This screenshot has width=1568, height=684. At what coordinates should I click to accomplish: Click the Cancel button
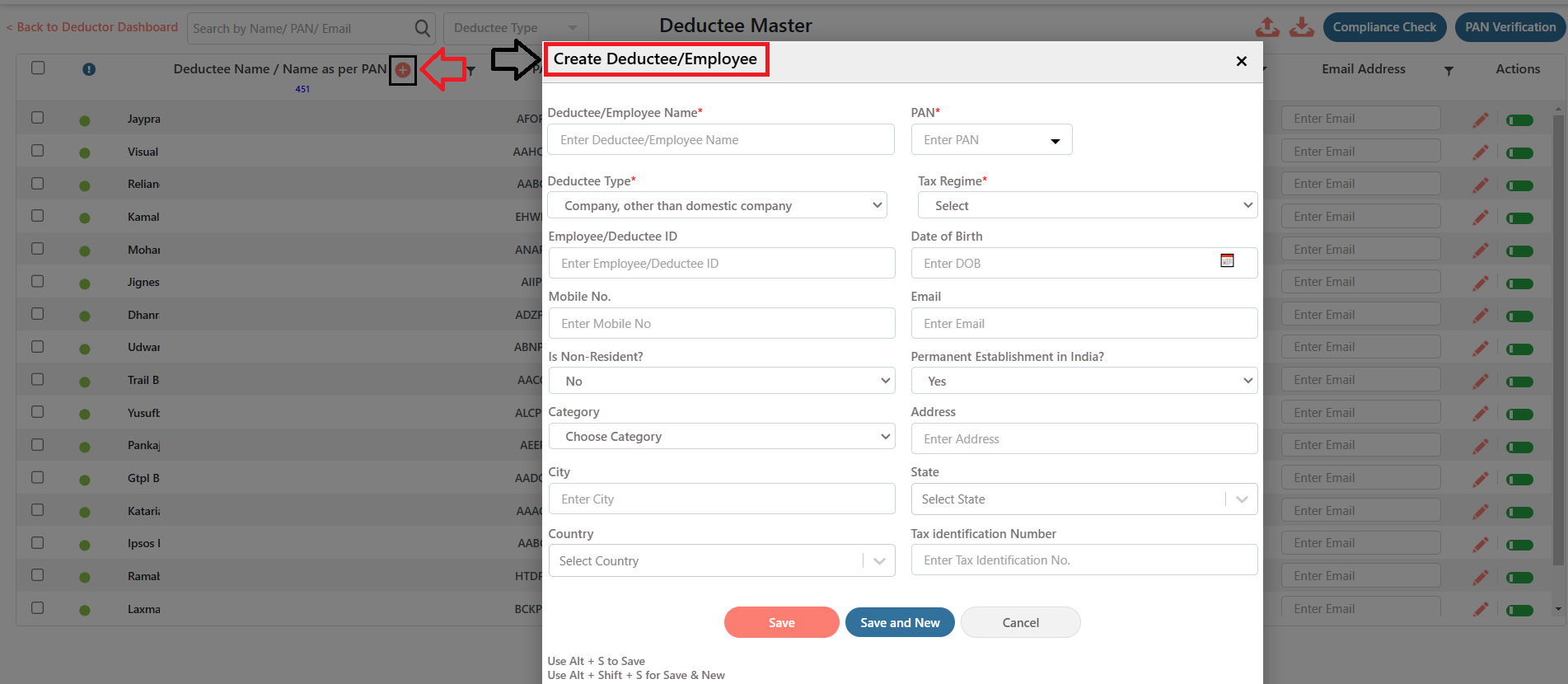coord(1020,622)
